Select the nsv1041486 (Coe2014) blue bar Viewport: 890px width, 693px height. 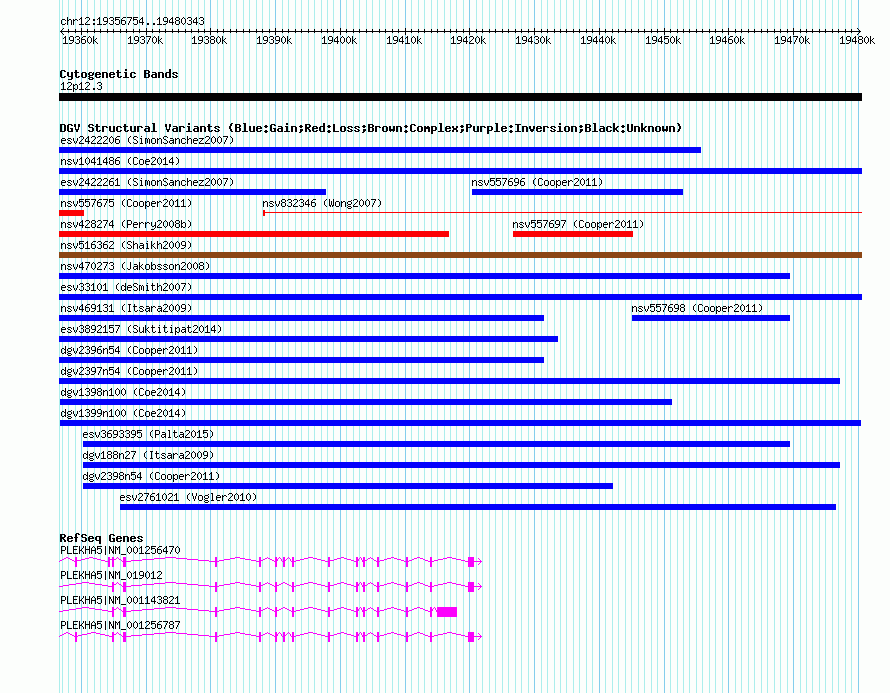point(460,171)
